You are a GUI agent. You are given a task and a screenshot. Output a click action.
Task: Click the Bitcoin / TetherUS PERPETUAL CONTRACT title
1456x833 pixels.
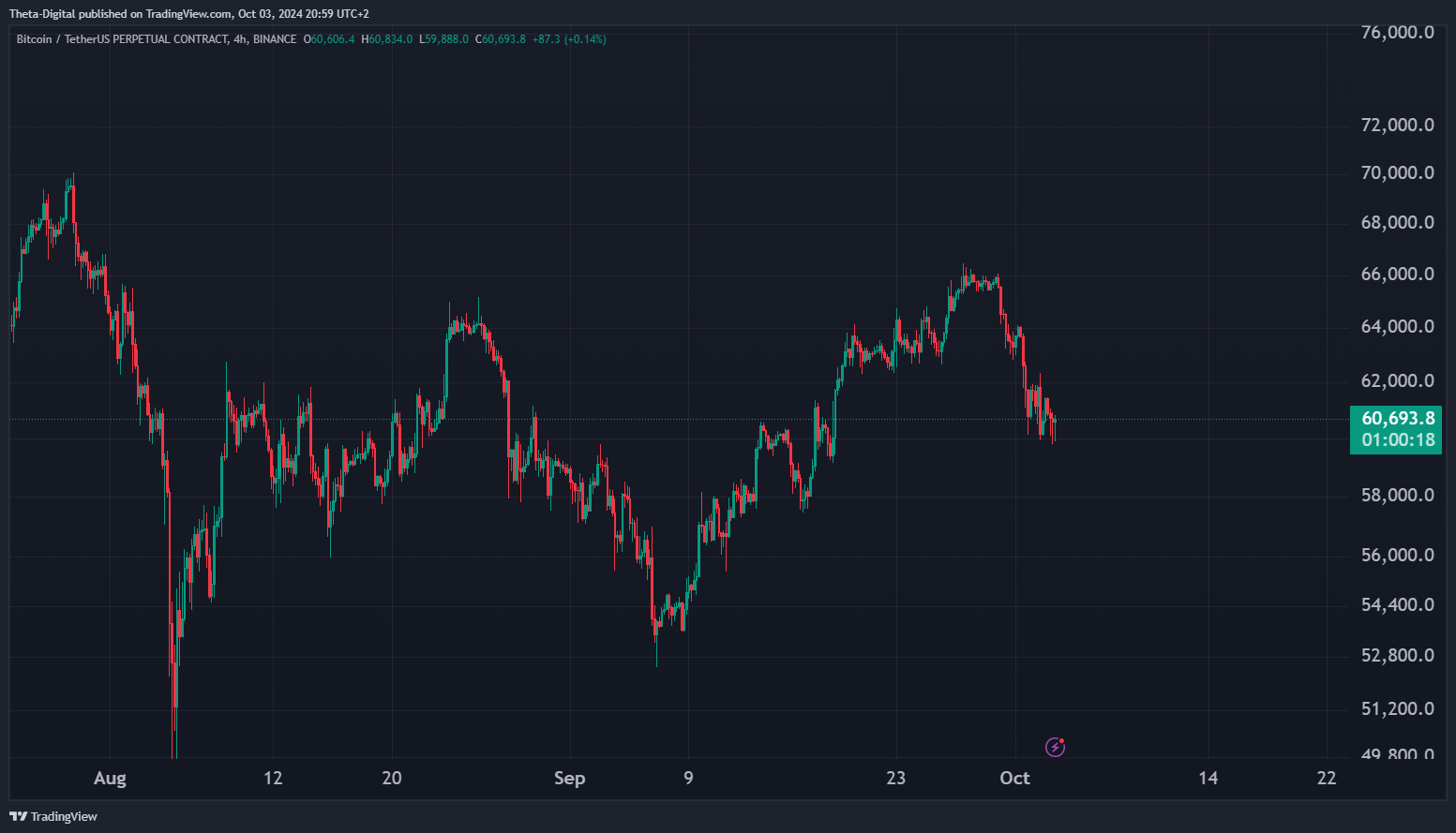pos(122,39)
